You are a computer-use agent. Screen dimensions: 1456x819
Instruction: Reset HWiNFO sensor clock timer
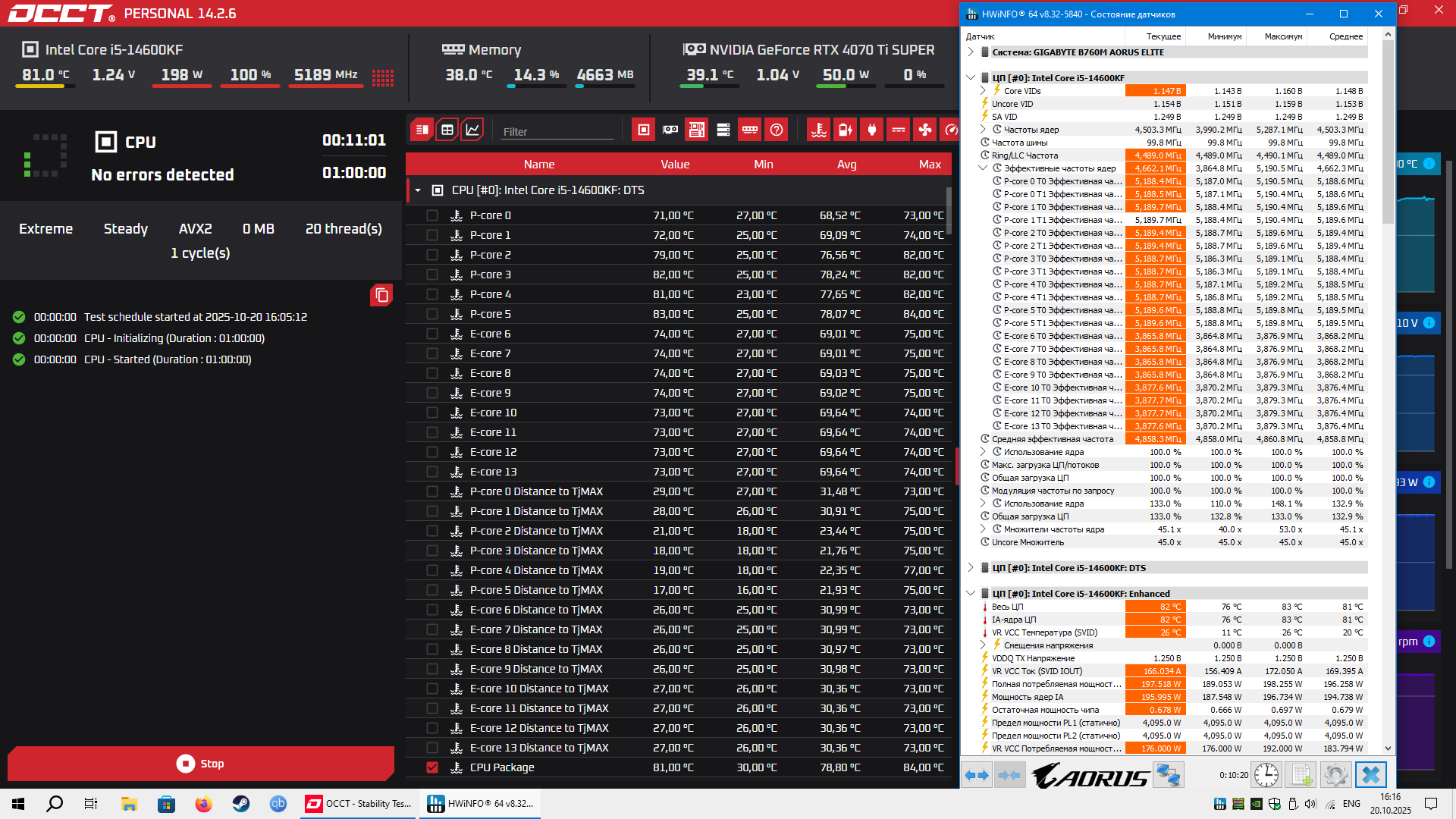point(1266,775)
